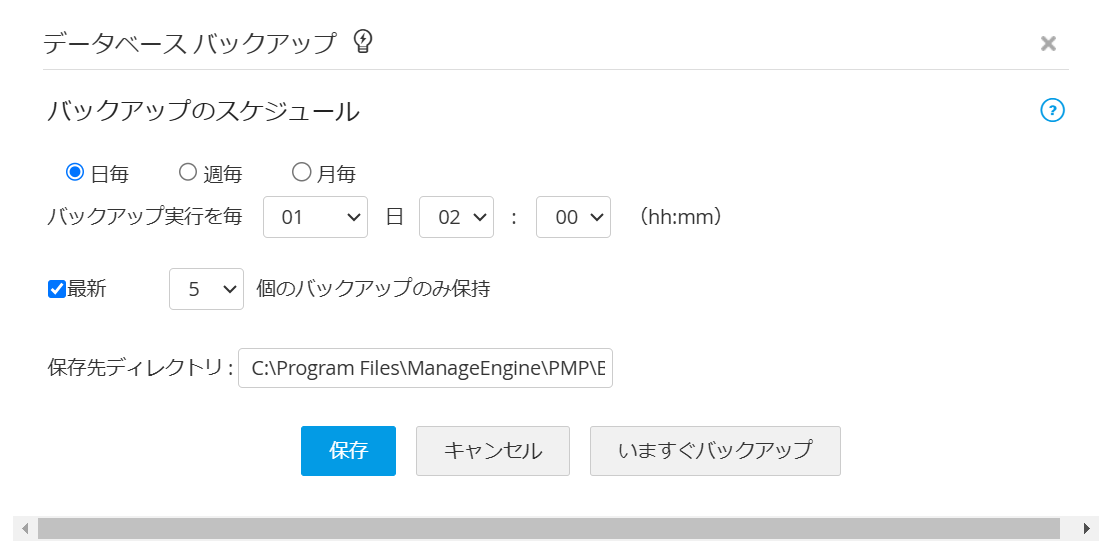This screenshot has width=1116, height=553.
Task: Open the blue question mark help icon
Action: click(x=1052, y=110)
